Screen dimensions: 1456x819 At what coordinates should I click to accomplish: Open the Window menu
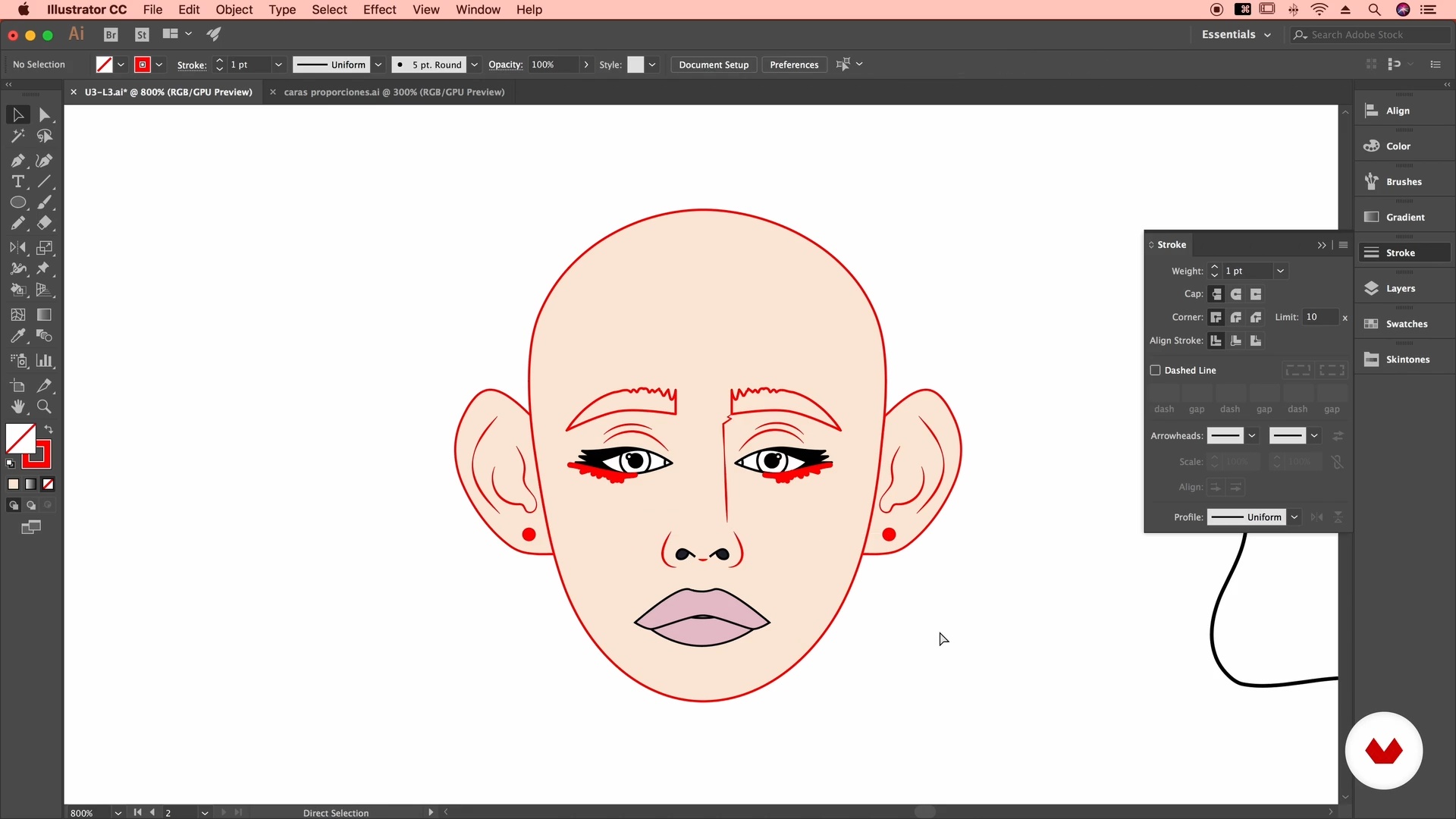pyautogui.click(x=478, y=10)
